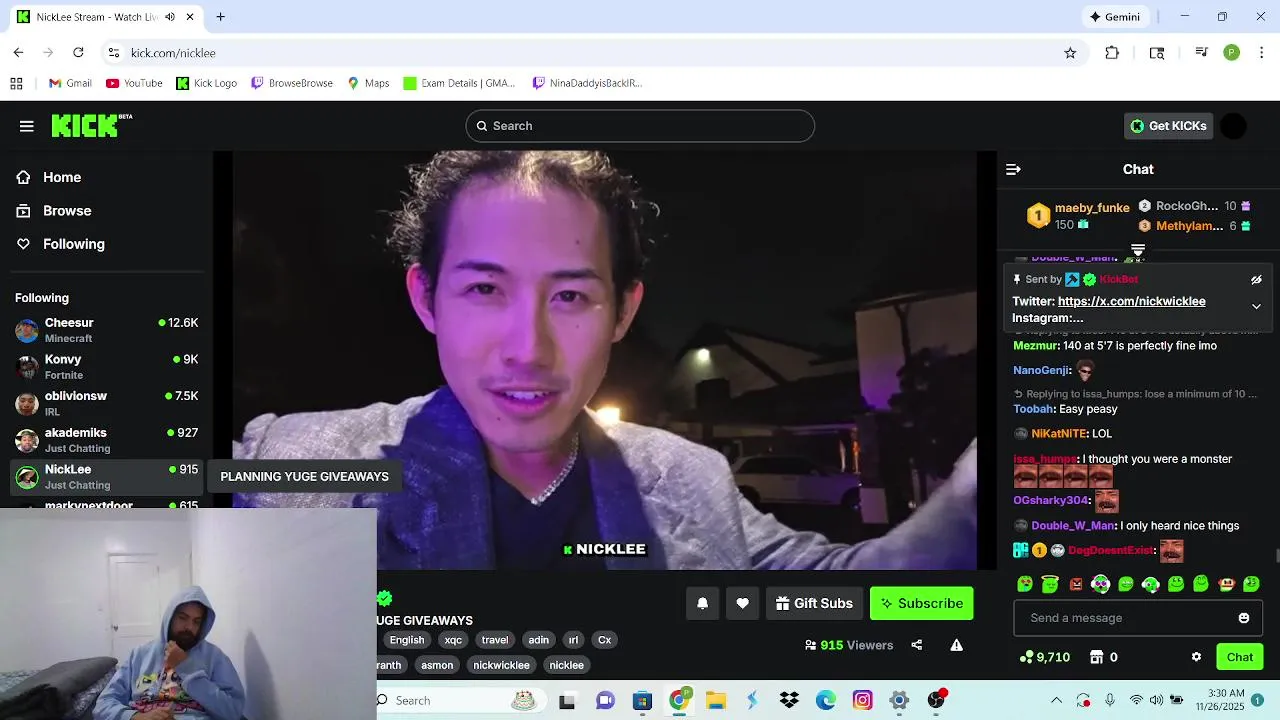This screenshot has height=720, width=1280.
Task: Select the nickwicklee tag
Action: [501, 665]
